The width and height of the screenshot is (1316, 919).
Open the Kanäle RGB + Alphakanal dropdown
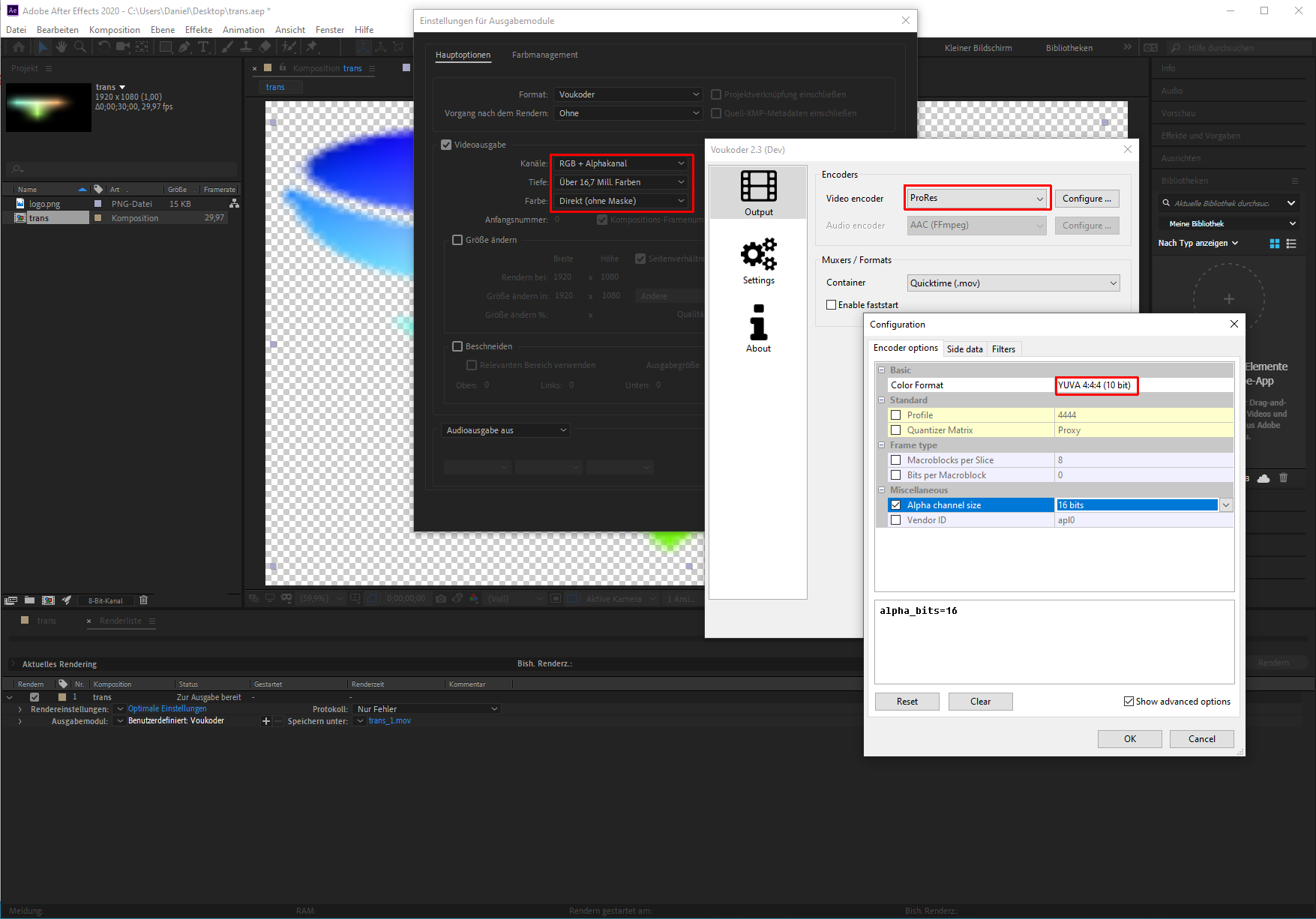point(621,163)
